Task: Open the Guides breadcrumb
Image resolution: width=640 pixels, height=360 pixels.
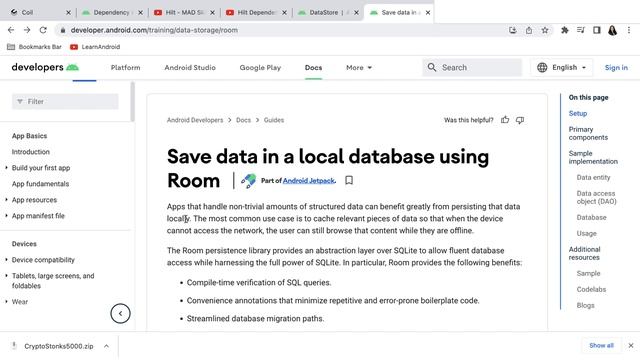Action: click(x=273, y=120)
